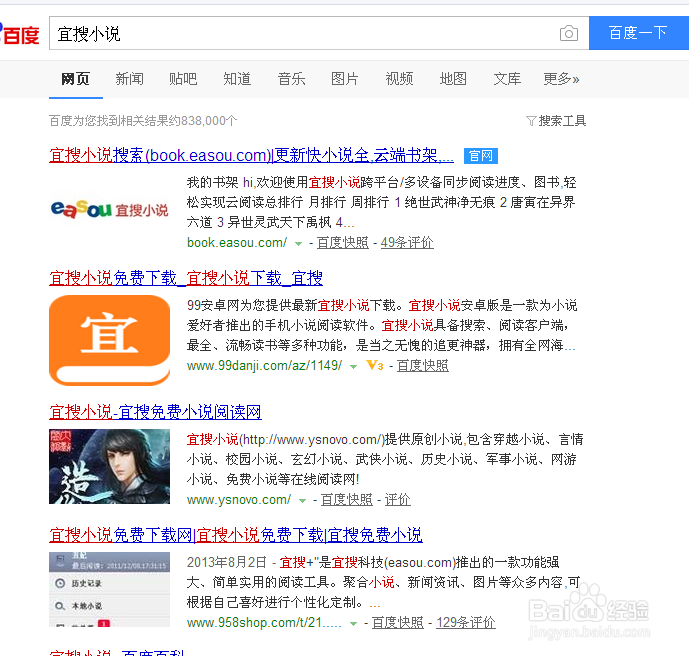This screenshot has width=689, height=656.
Task: Click the camera image search icon
Action: pyautogui.click(x=569, y=33)
